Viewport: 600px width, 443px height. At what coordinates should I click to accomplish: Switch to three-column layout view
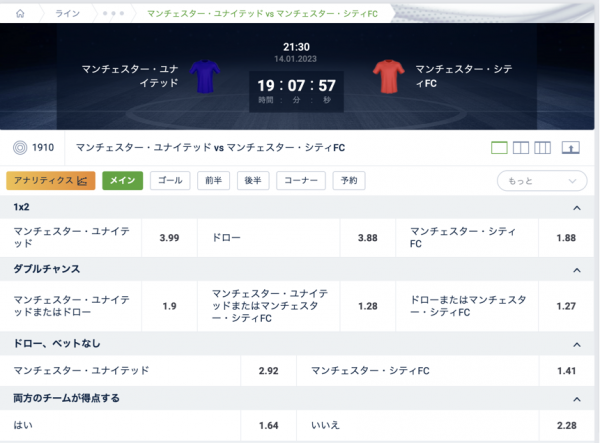pyautogui.click(x=542, y=148)
